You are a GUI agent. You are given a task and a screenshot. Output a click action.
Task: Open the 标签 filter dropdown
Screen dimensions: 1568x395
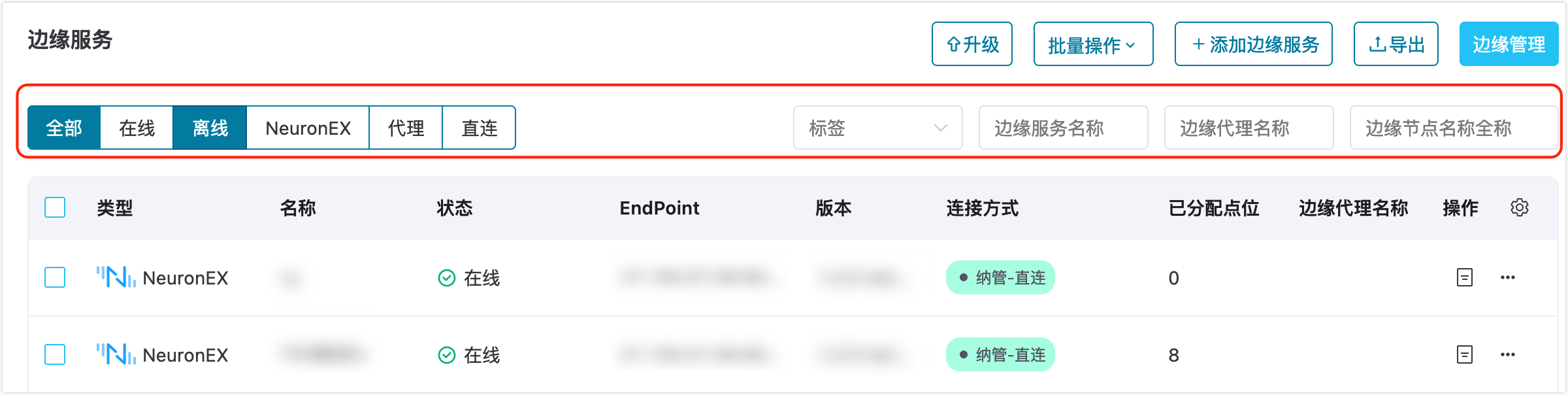pos(877,128)
